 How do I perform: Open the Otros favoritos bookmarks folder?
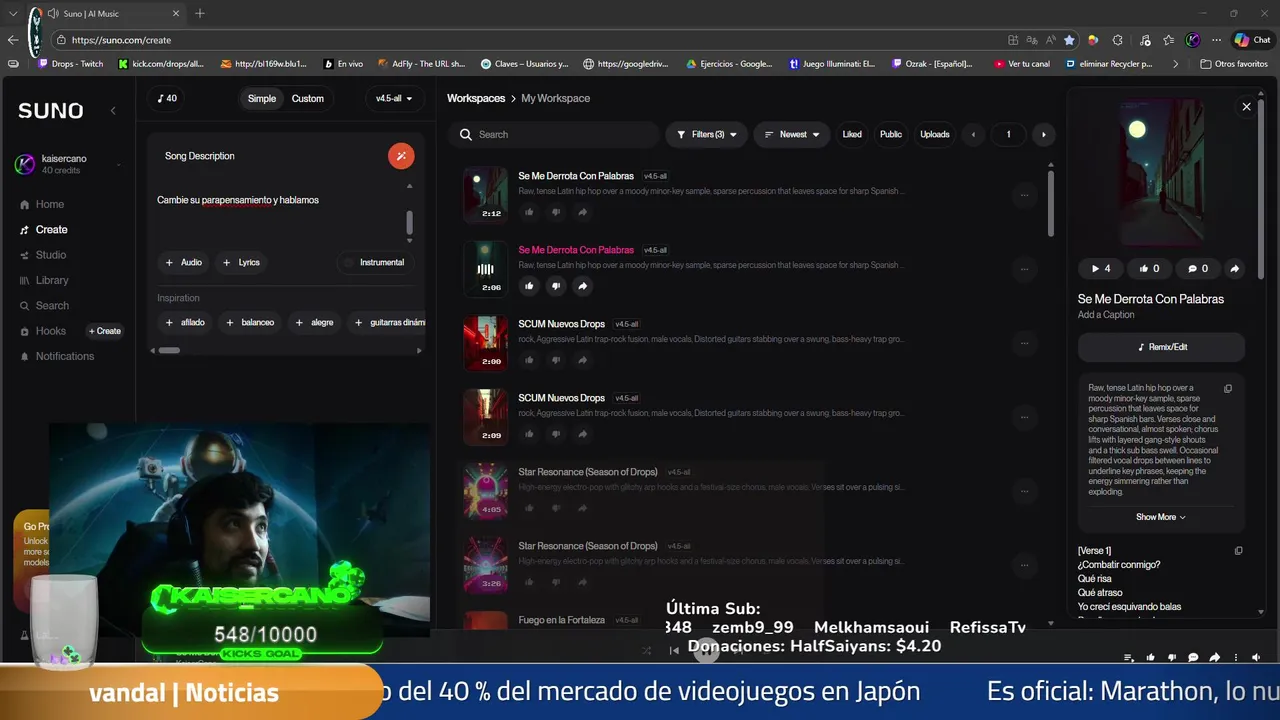click(x=1233, y=64)
